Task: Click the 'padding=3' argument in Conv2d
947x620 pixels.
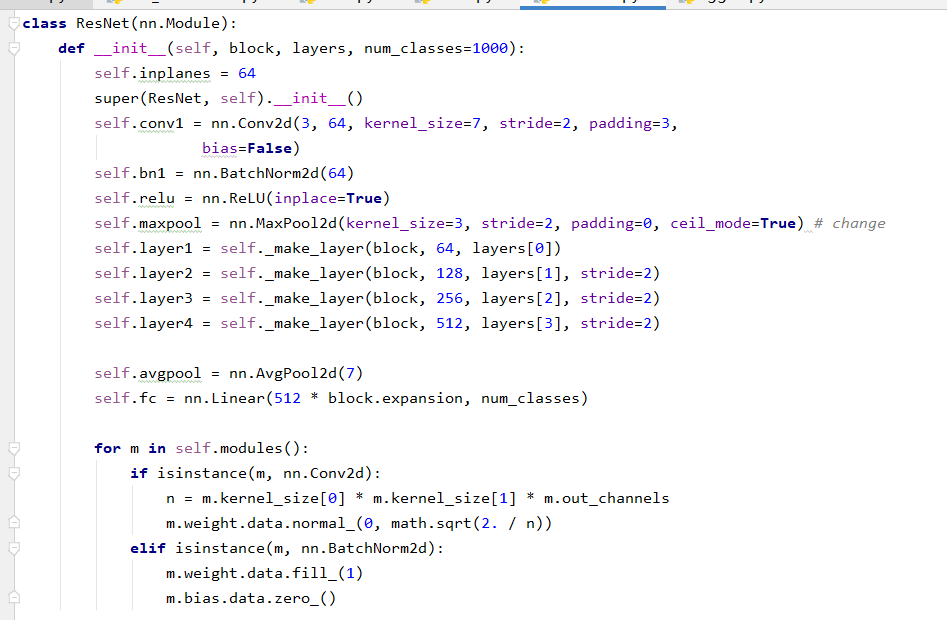Action: (x=629, y=124)
